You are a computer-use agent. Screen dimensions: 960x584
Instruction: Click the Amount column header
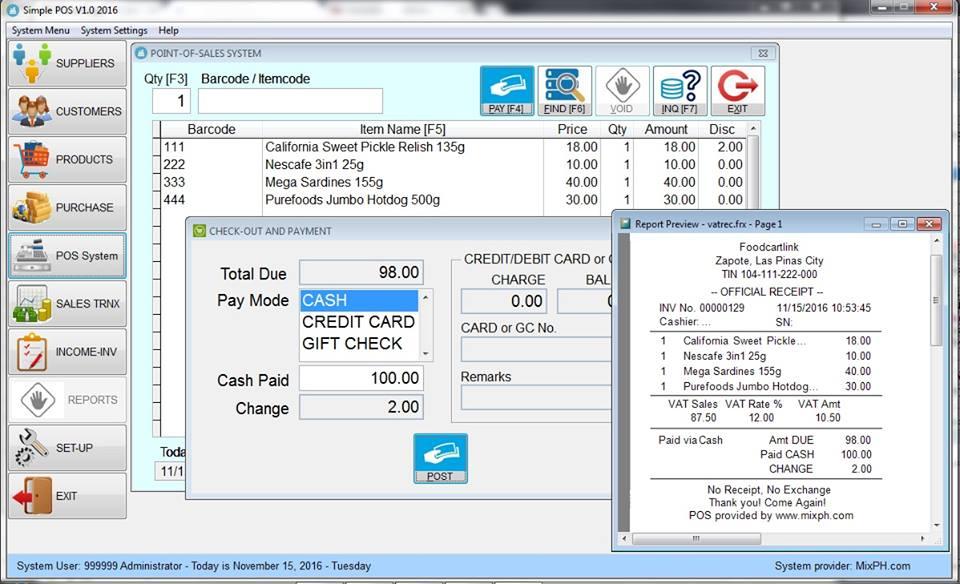point(666,130)
